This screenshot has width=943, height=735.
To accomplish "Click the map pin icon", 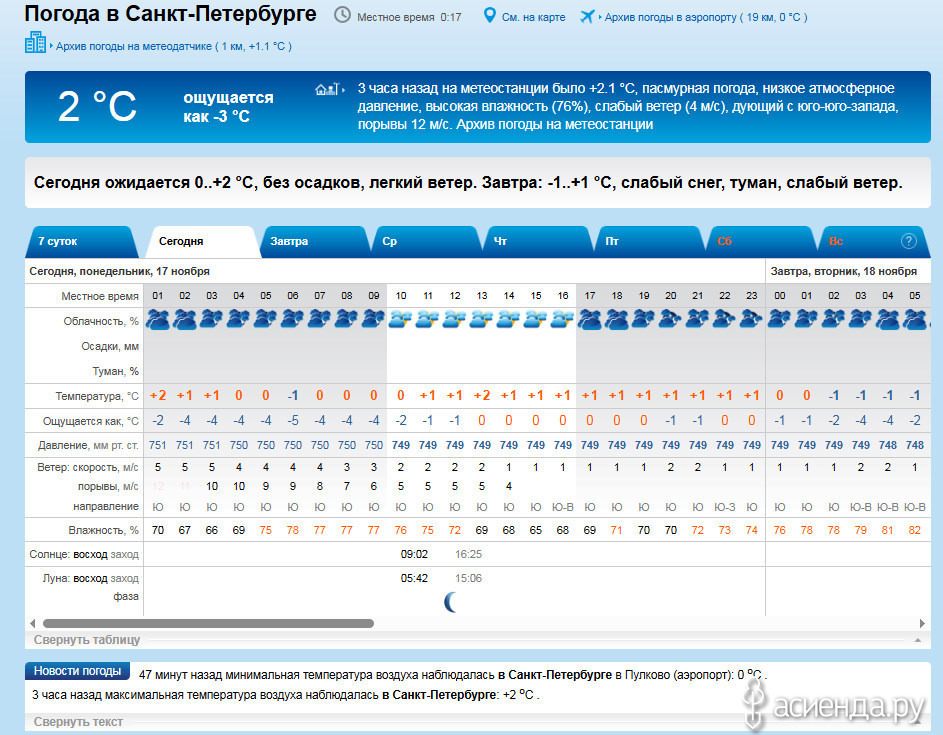I will (x=489, y=16).
